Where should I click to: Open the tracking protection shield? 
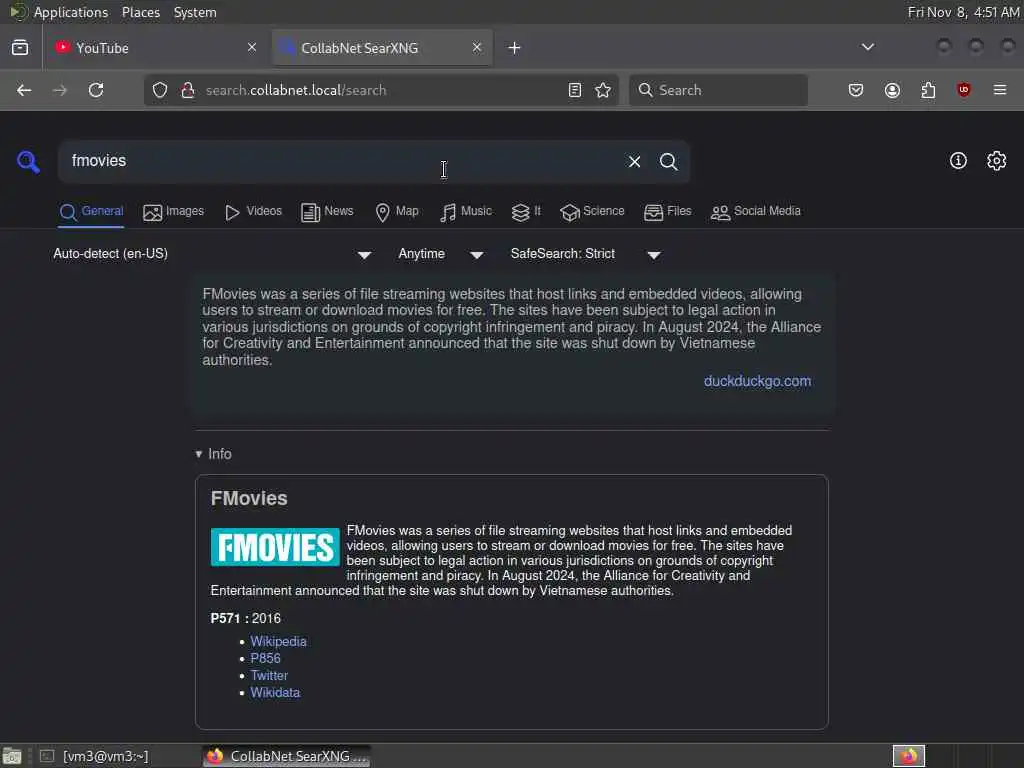[x=160, y=90]
